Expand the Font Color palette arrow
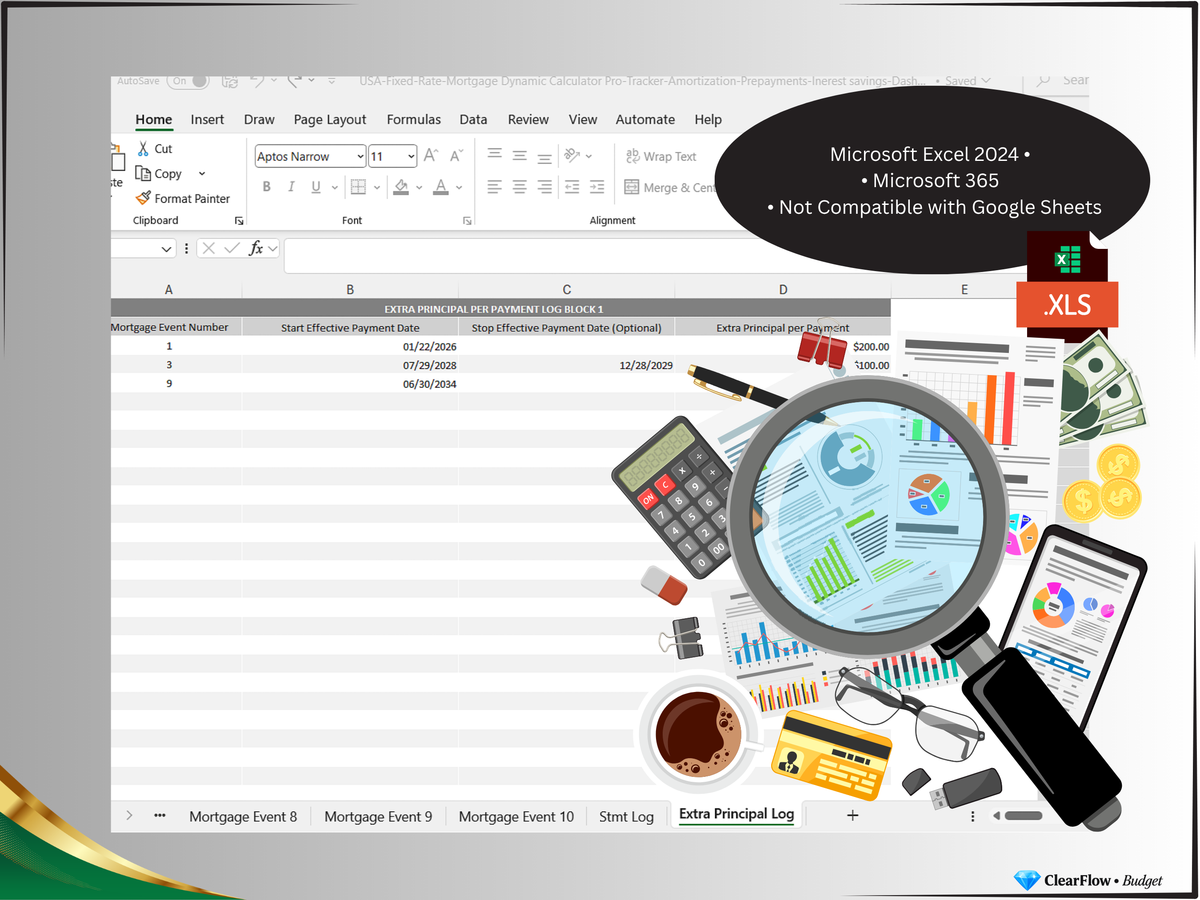1200x900 pixels. point(459,187)
